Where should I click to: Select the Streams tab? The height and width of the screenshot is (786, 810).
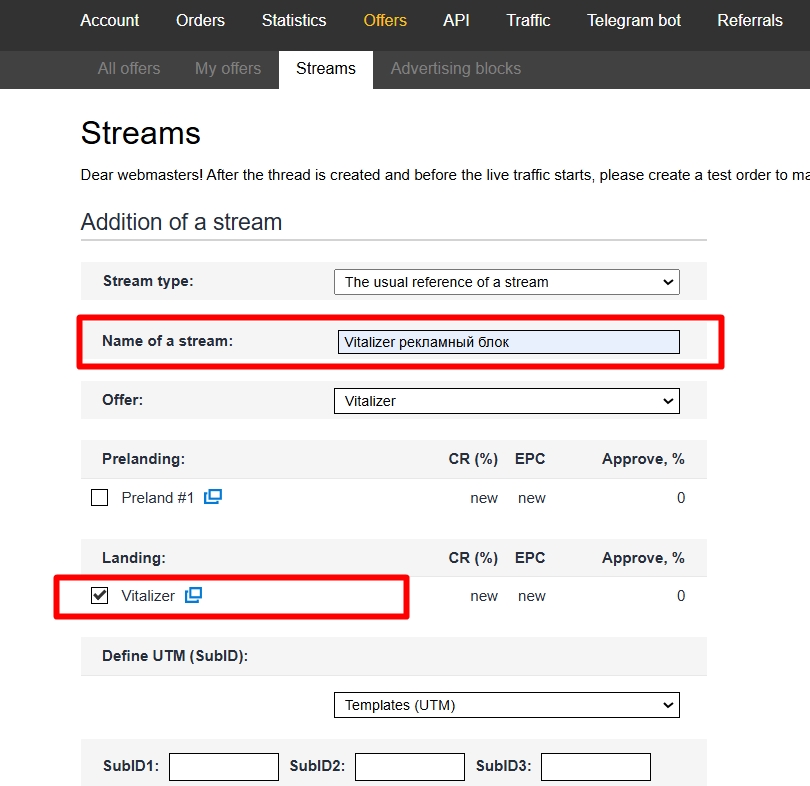[325, 69]
